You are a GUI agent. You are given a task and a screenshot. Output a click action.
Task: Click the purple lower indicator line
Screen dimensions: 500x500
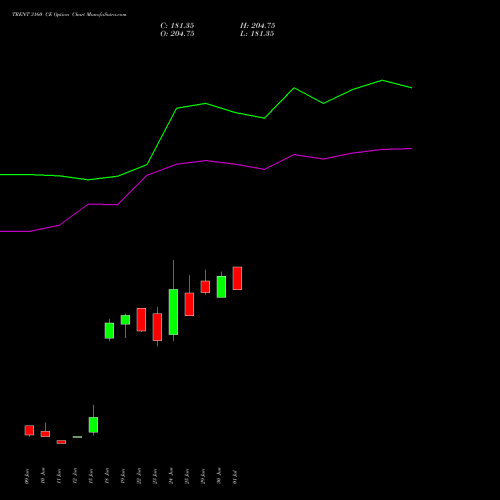[206, 161]
